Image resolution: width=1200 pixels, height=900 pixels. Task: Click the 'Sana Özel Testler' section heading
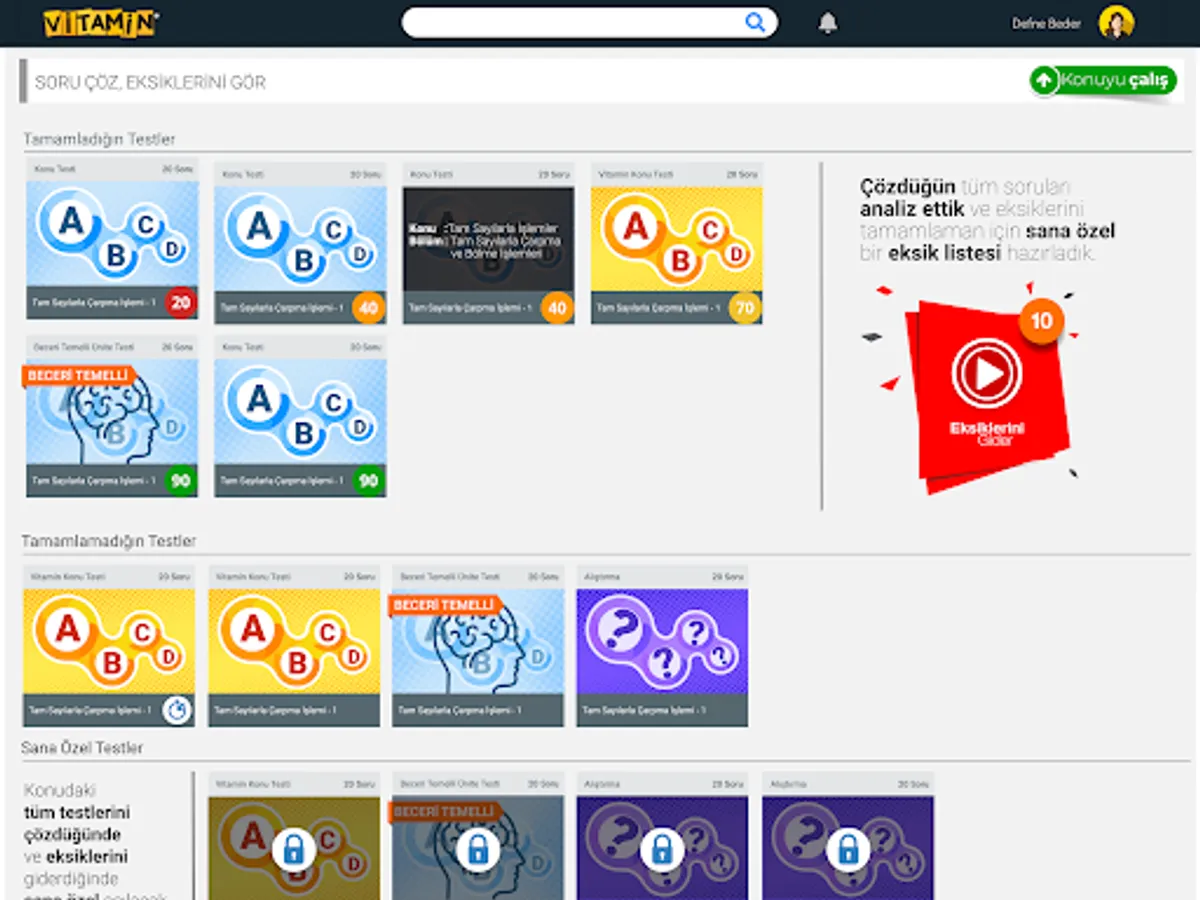(82, 748)
